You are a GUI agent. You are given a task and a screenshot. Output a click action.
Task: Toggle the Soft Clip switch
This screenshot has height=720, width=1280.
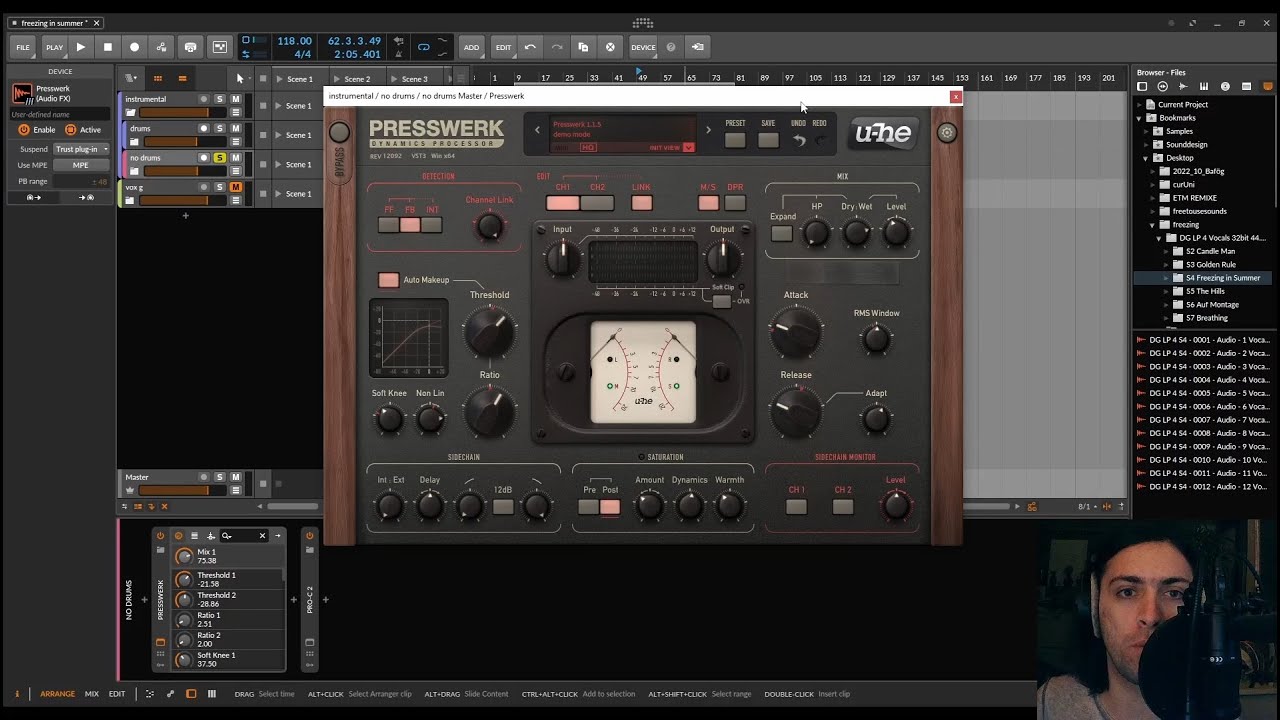coord(722,301)
